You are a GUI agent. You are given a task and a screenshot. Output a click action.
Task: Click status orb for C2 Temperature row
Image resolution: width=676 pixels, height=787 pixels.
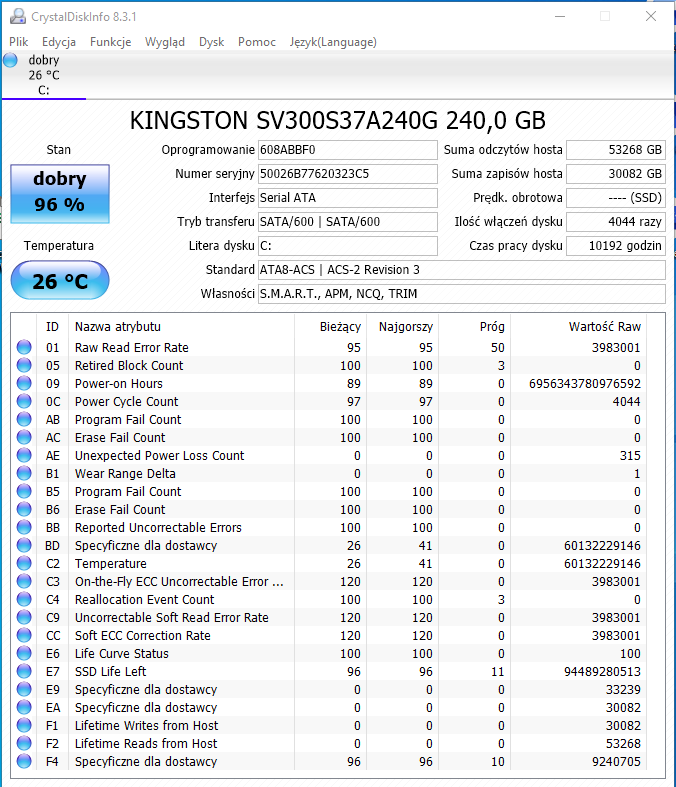24,564
